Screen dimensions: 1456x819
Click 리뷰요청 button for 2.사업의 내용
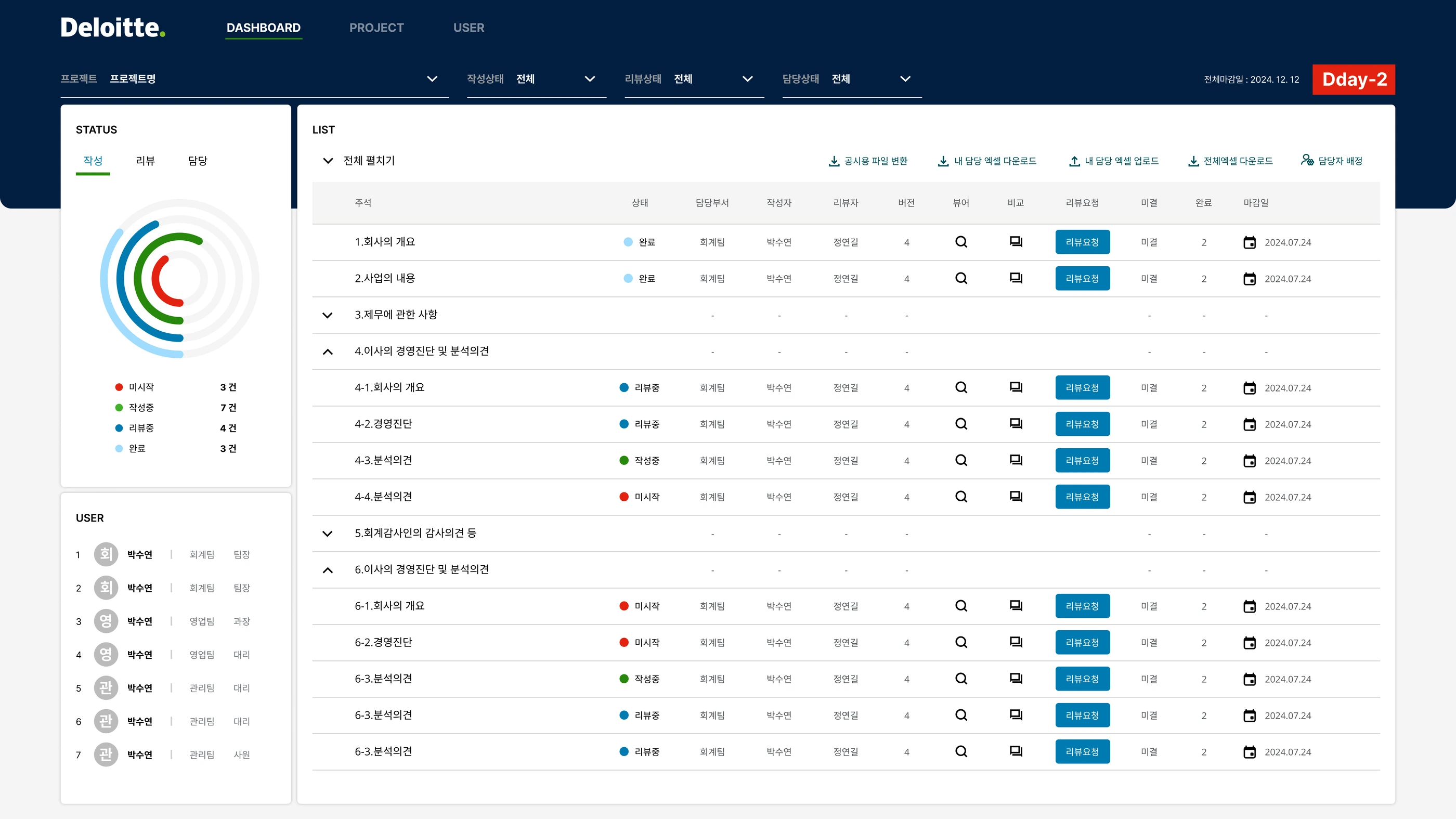1083,278
